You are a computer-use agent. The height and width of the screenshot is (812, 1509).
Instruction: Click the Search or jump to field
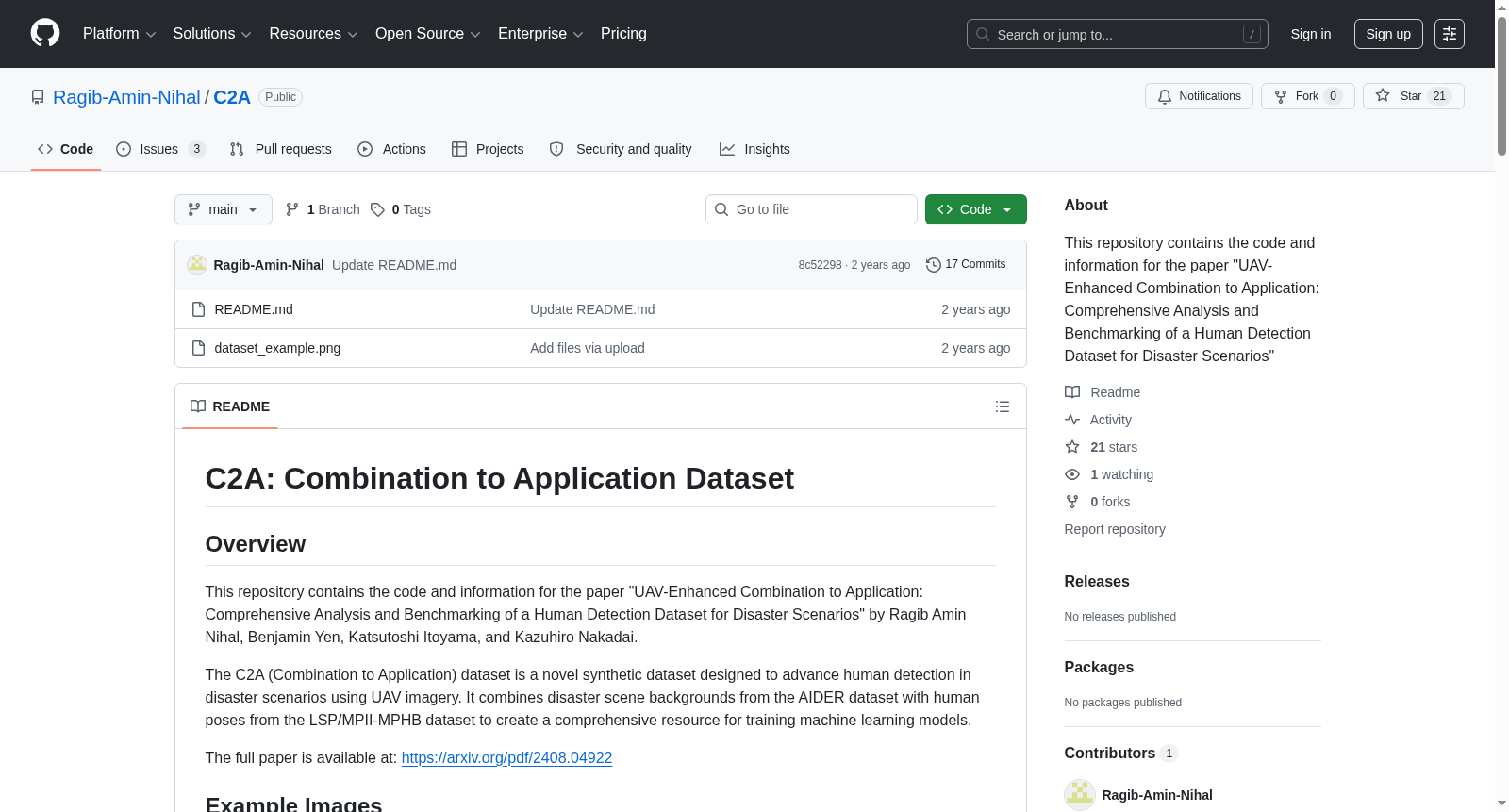click(1118, 34)
